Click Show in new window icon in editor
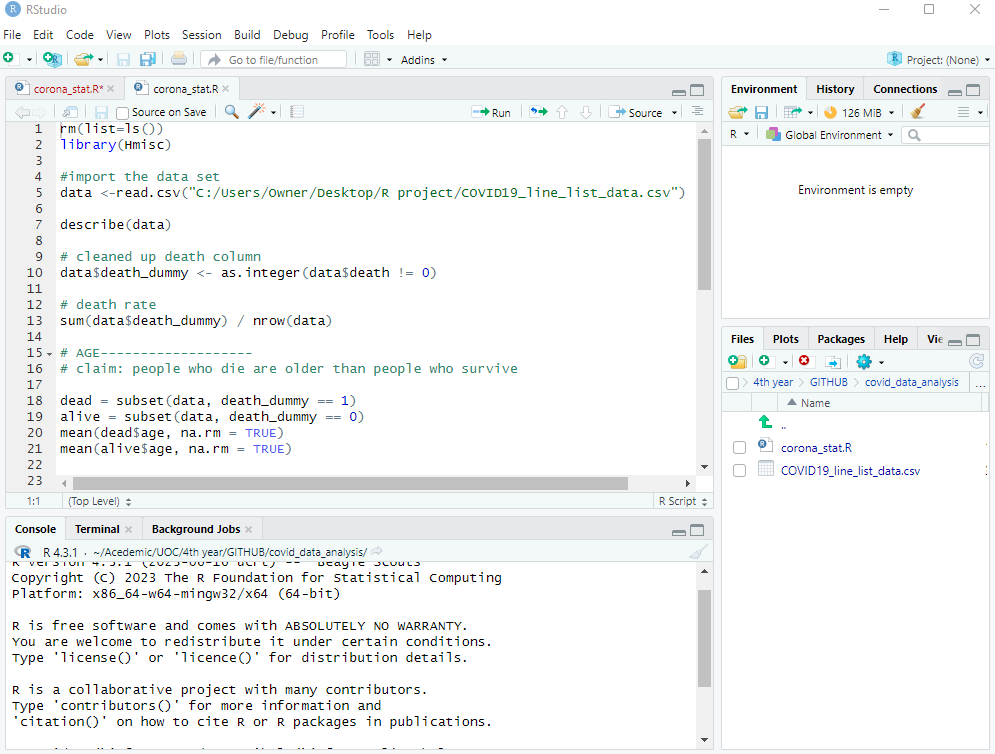 [x=70, y=112]
